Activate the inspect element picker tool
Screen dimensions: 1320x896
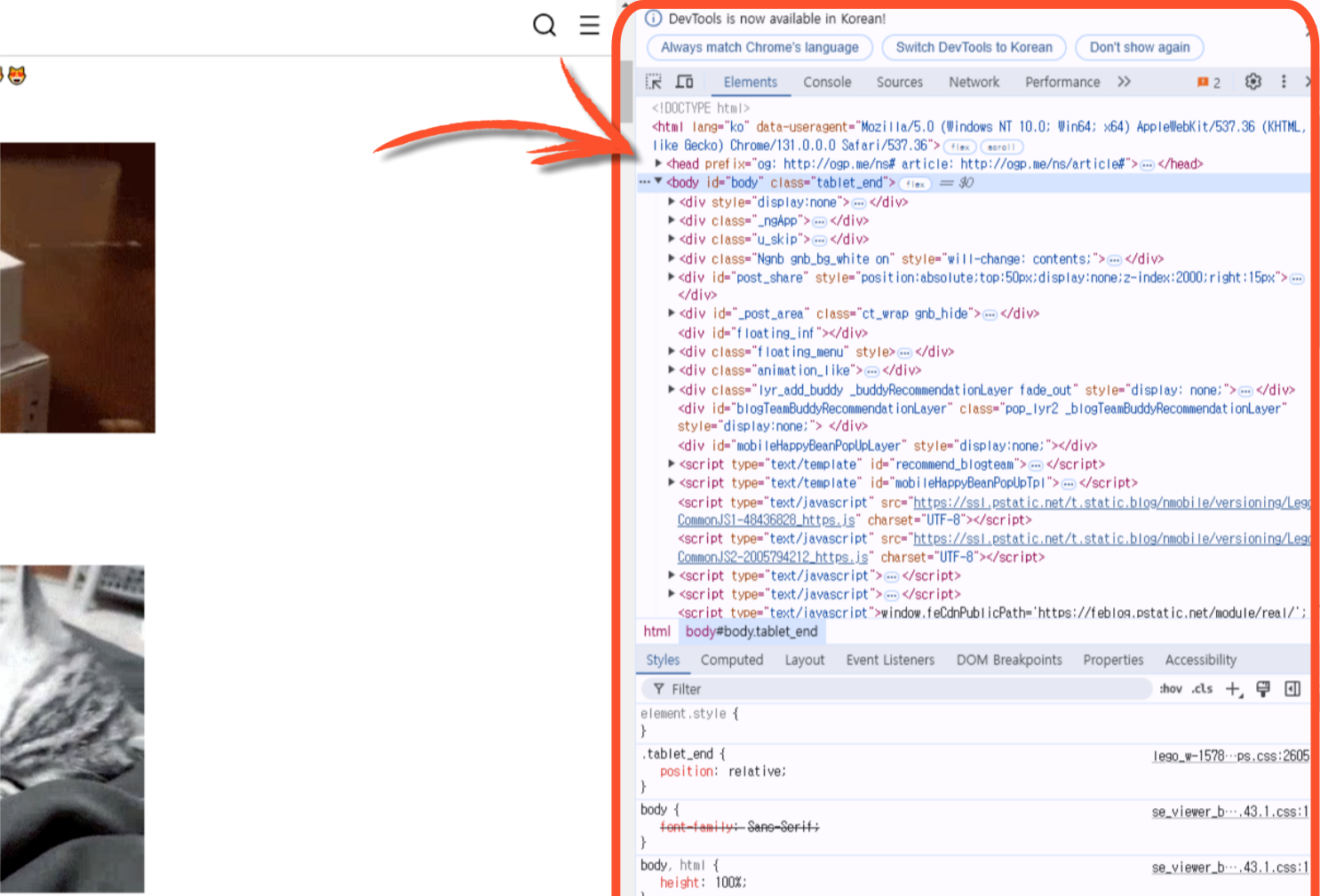654,82
